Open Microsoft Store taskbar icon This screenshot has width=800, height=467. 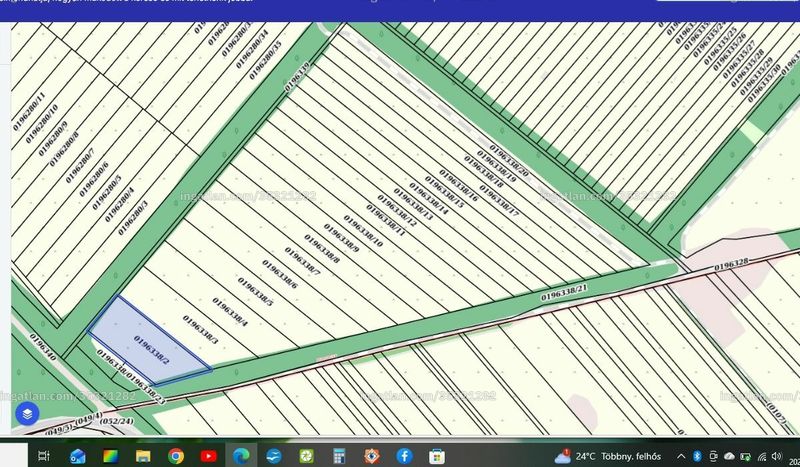pos(437,456)
